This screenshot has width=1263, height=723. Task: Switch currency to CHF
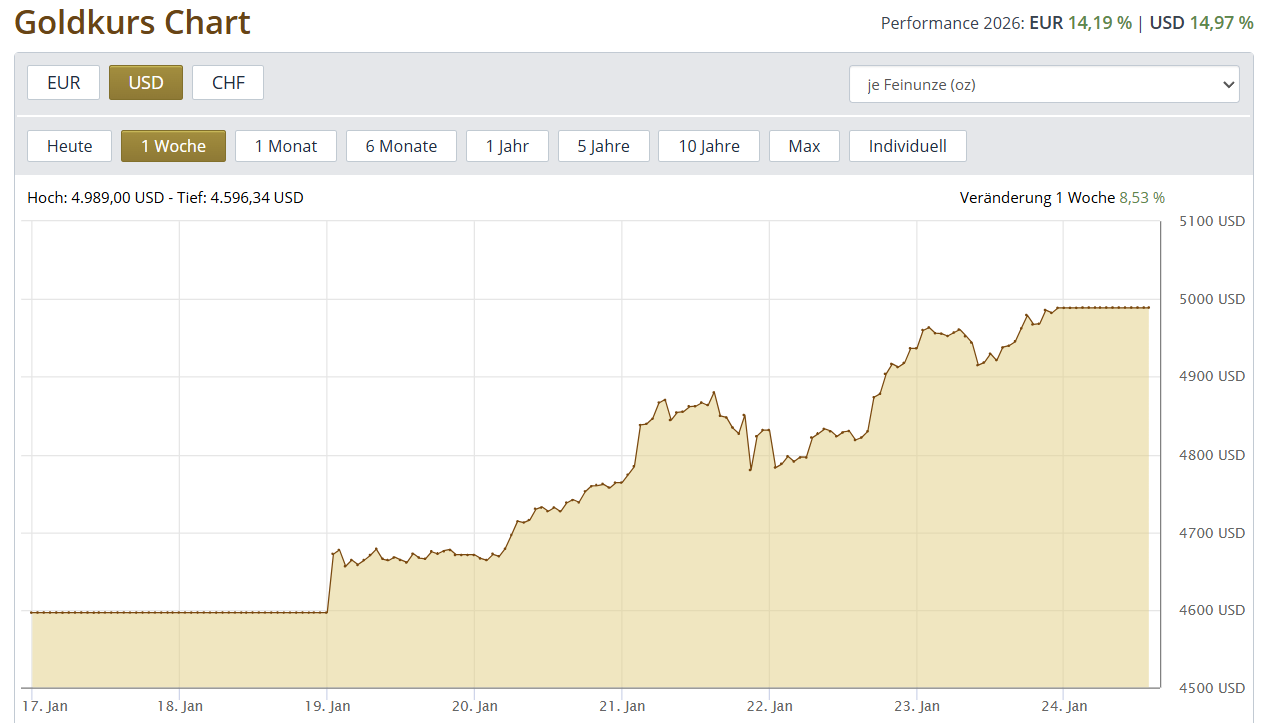point(228,83)
